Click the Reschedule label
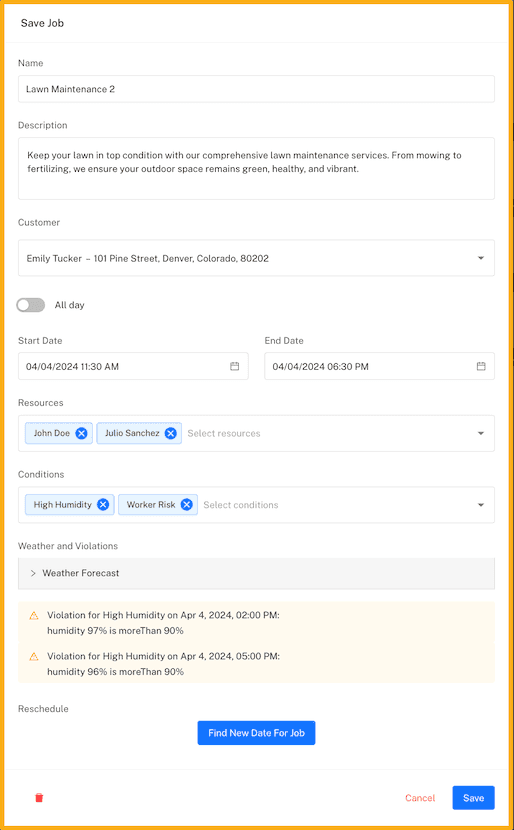514x830 pixels. pos(43,709)
